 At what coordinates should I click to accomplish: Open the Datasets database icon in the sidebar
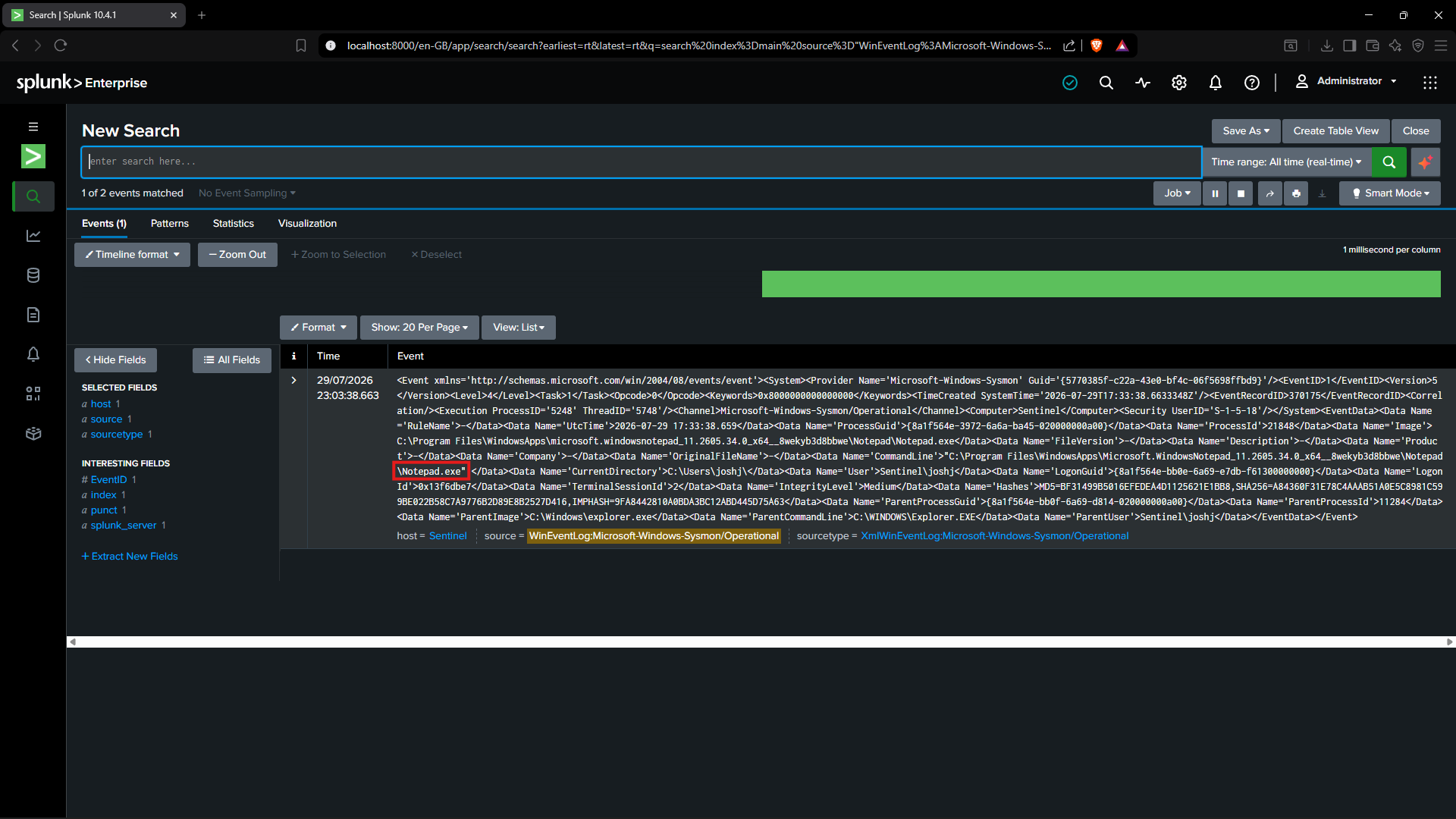pyautogui.click(x=33, y=275)
